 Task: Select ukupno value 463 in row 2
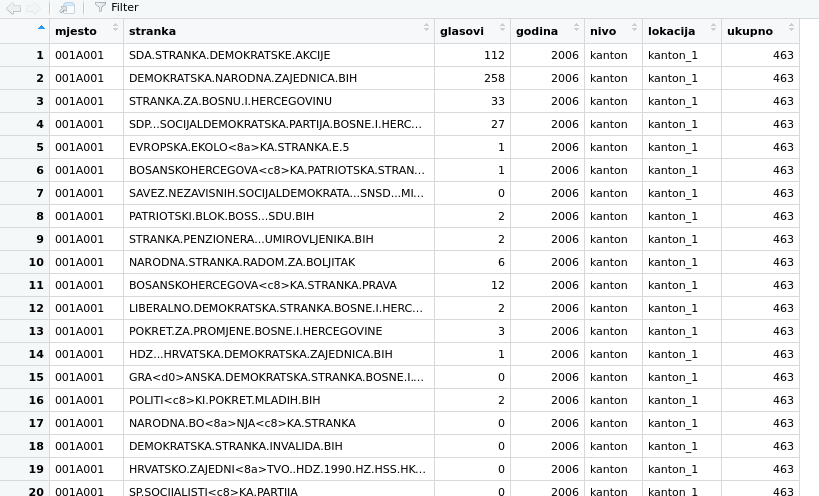pyautogui.click(x=760, y=78)
